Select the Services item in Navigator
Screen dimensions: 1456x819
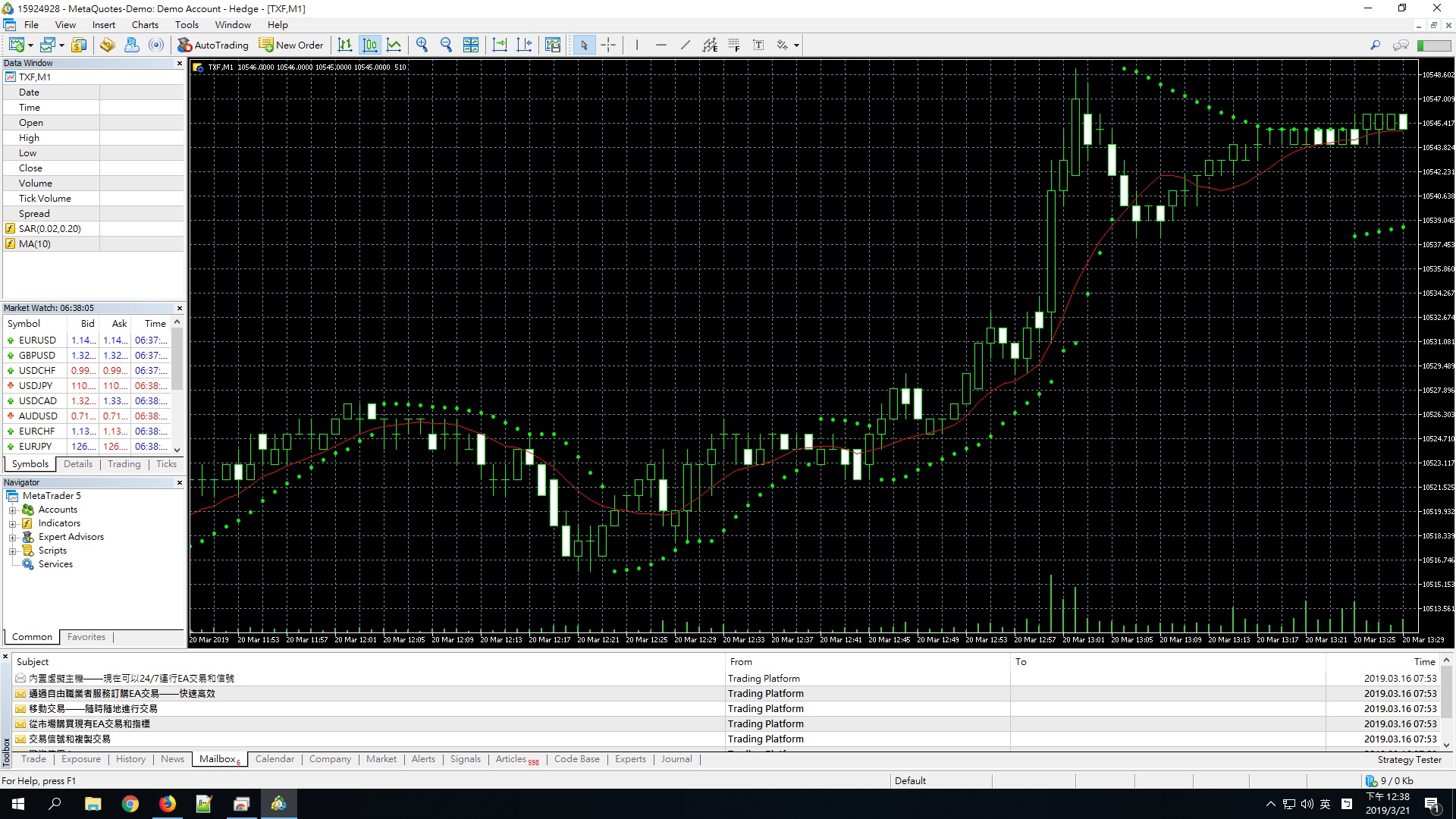pos(55,564)
